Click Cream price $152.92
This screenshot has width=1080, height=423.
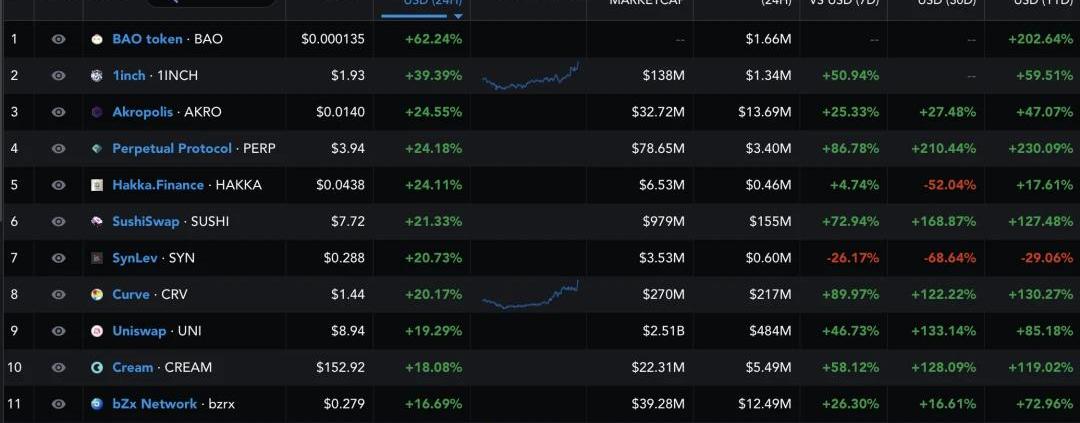click(340, 368)
